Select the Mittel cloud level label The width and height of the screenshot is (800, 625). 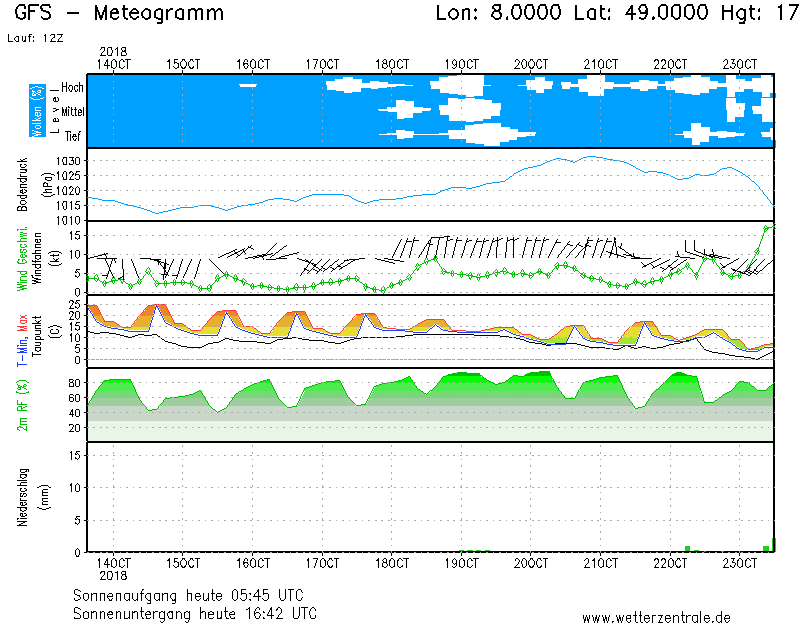(72, 112)
